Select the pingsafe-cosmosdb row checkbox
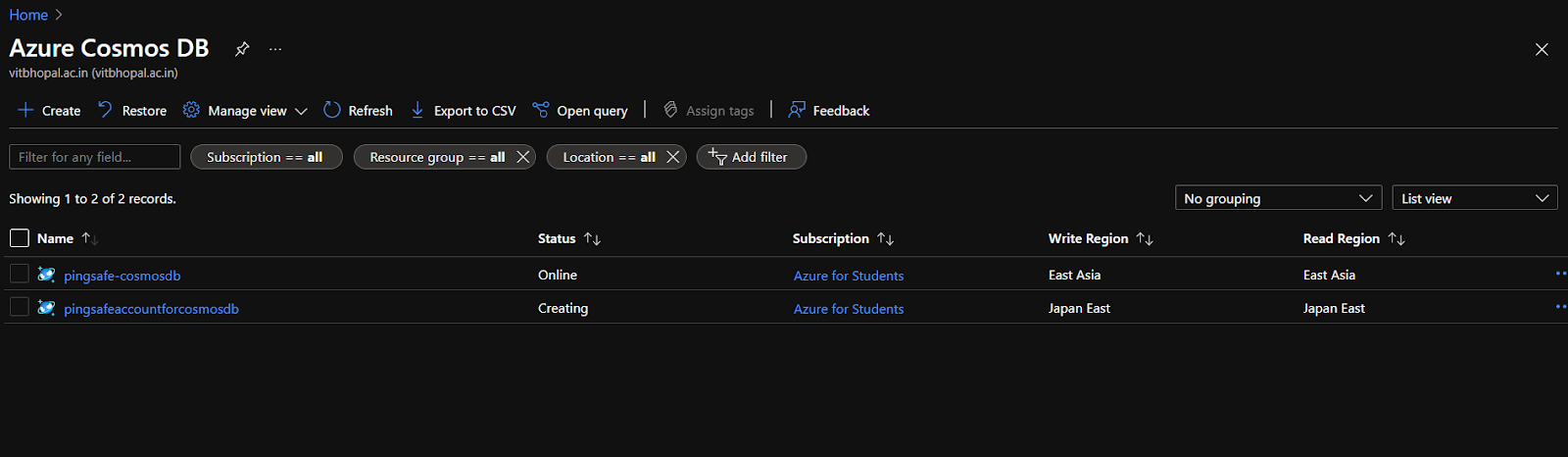The image size is (1568, 457). 20,275
